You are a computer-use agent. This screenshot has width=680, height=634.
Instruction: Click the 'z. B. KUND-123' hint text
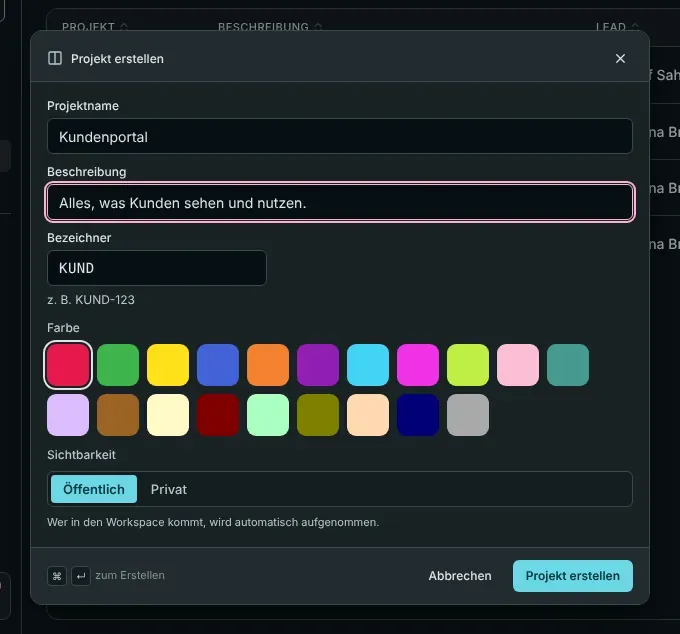click(x=91, y=300)
